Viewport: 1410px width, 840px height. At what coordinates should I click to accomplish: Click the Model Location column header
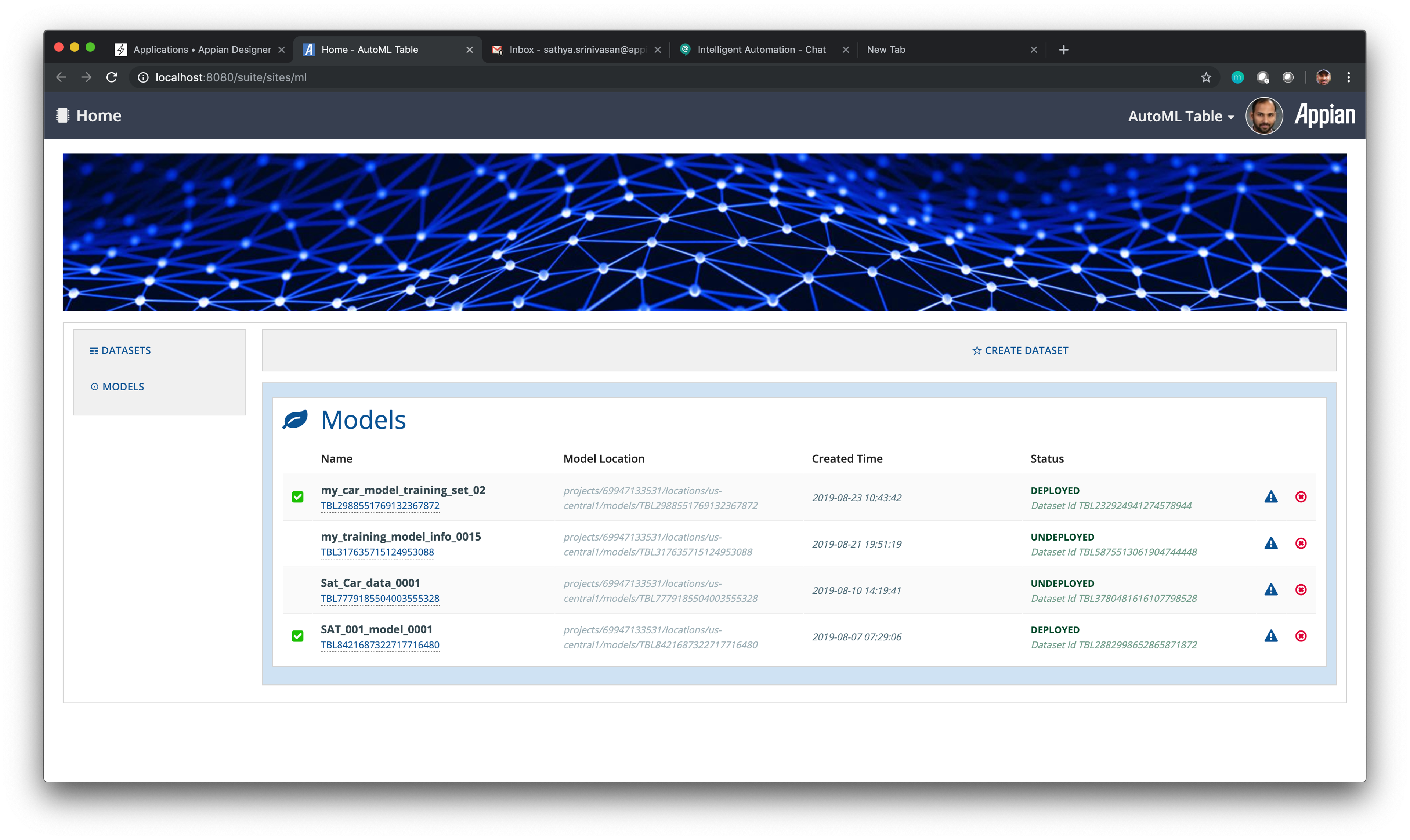pos(604,458)
